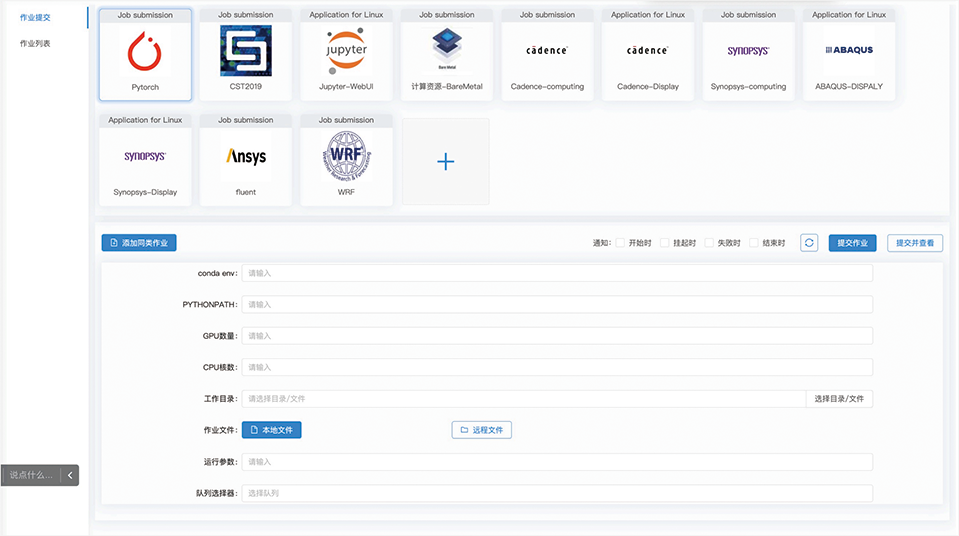
Task: Click into the PYTHONPATH input field
Action: click(x=557, y=305)
